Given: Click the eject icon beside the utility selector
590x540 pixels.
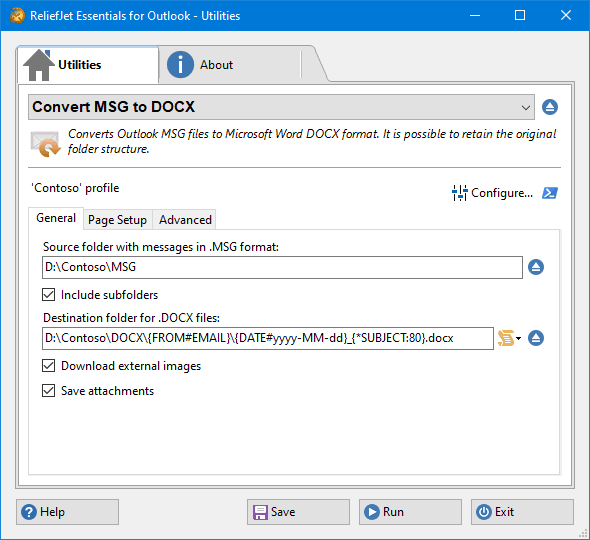Looking at the screenshot, I should click(x=550, y=107).
